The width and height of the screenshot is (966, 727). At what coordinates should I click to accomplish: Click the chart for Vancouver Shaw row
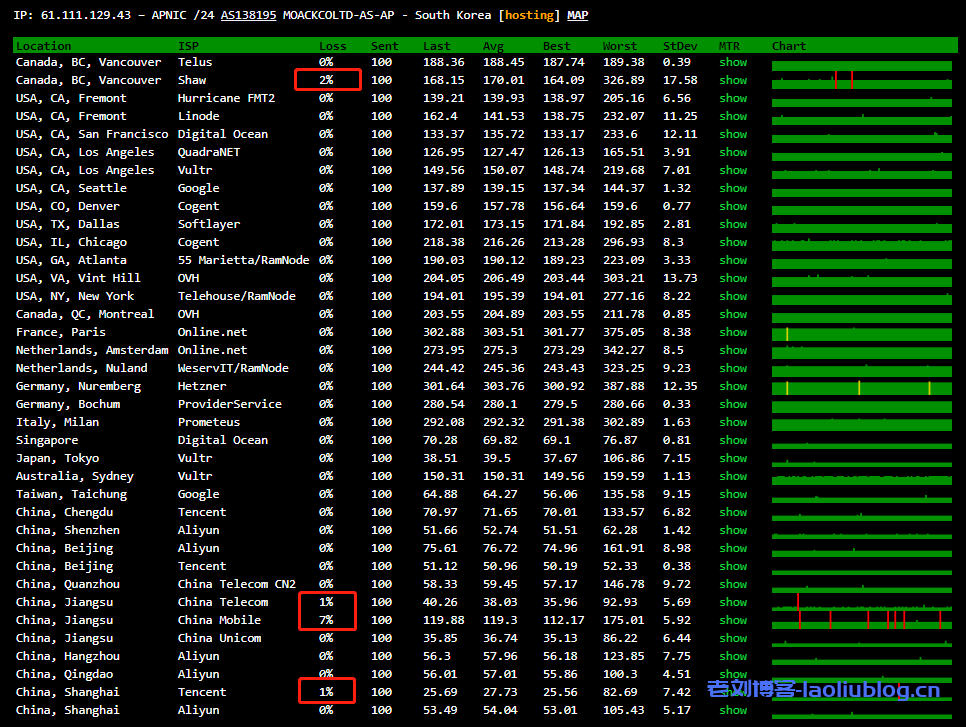(861, 80)
